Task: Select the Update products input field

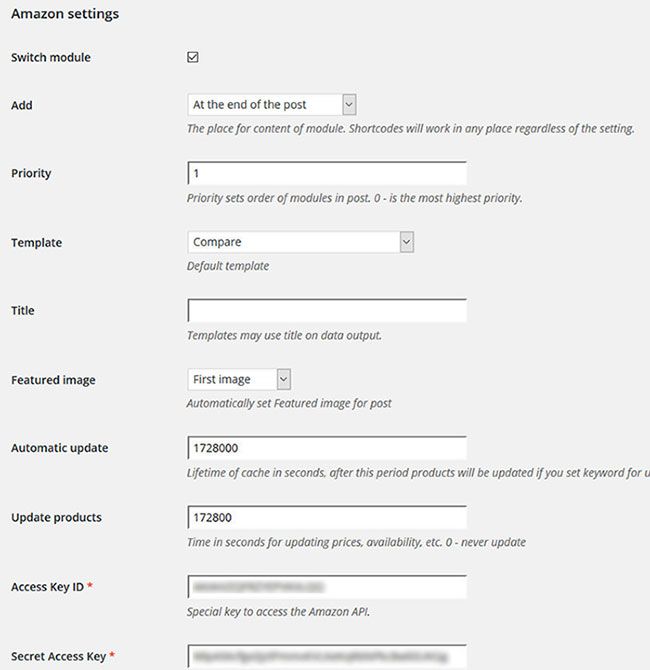Action: pyautogui.click(x=326, y=518)
